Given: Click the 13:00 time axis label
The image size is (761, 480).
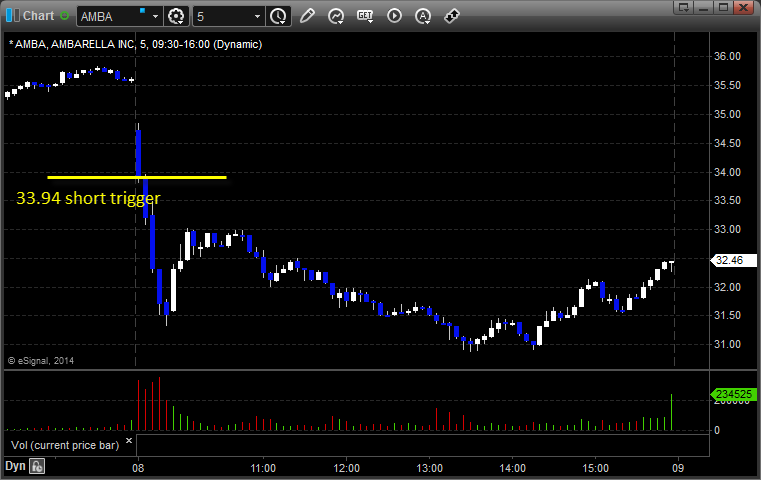Looking at the screenshot, I should pos(430,468).
